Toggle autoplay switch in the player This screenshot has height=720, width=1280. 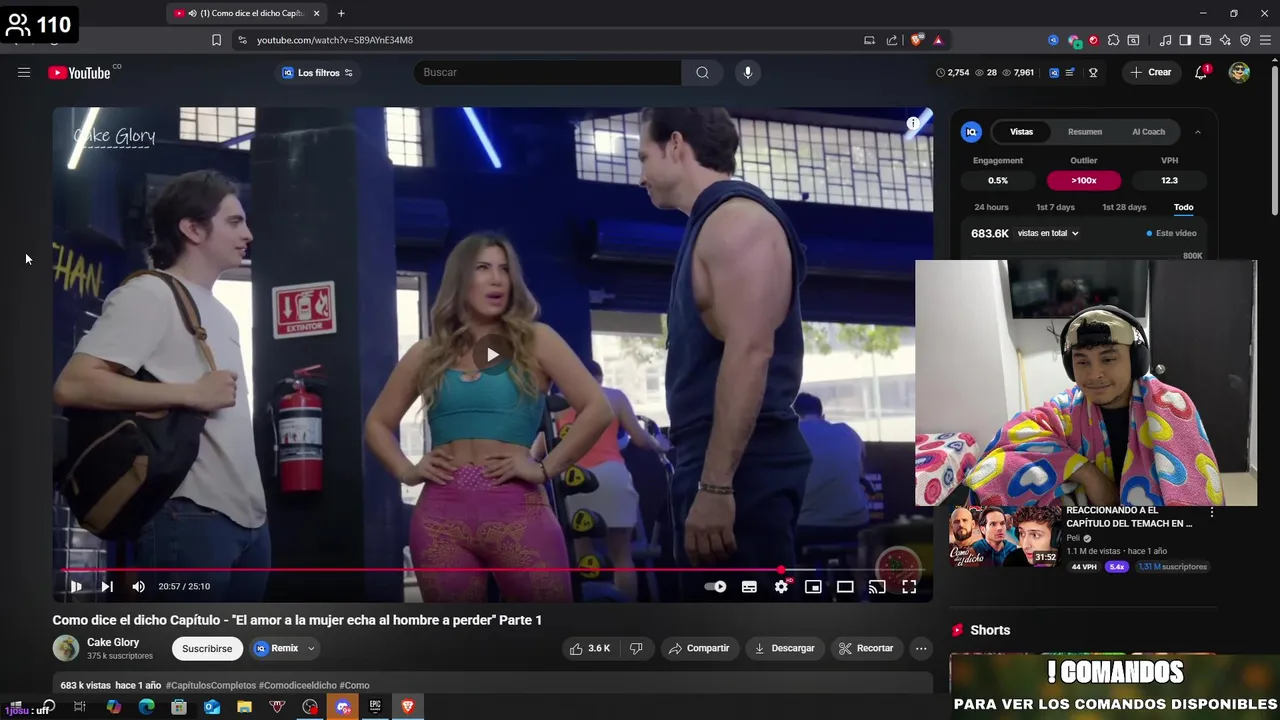[715, 587]
